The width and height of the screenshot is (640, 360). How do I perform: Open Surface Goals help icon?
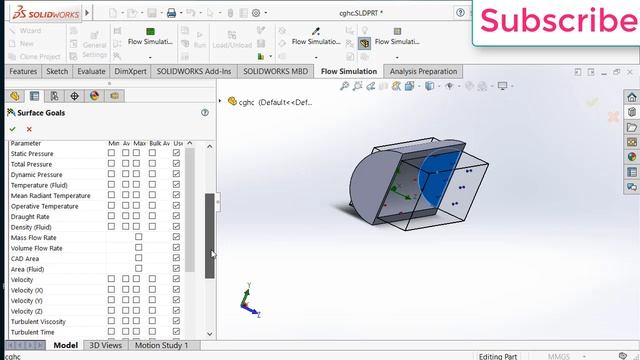(x=205, y=113)
